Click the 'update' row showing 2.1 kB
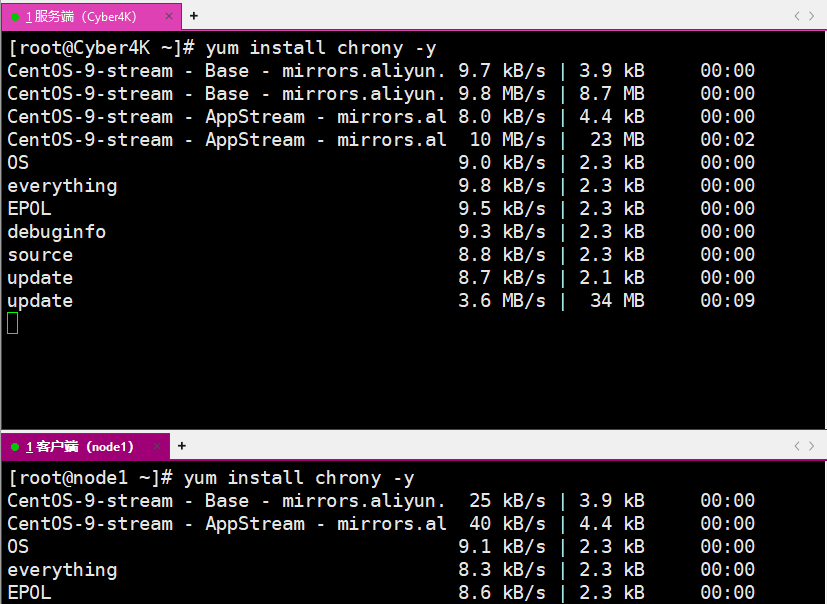 click(381, 277)
